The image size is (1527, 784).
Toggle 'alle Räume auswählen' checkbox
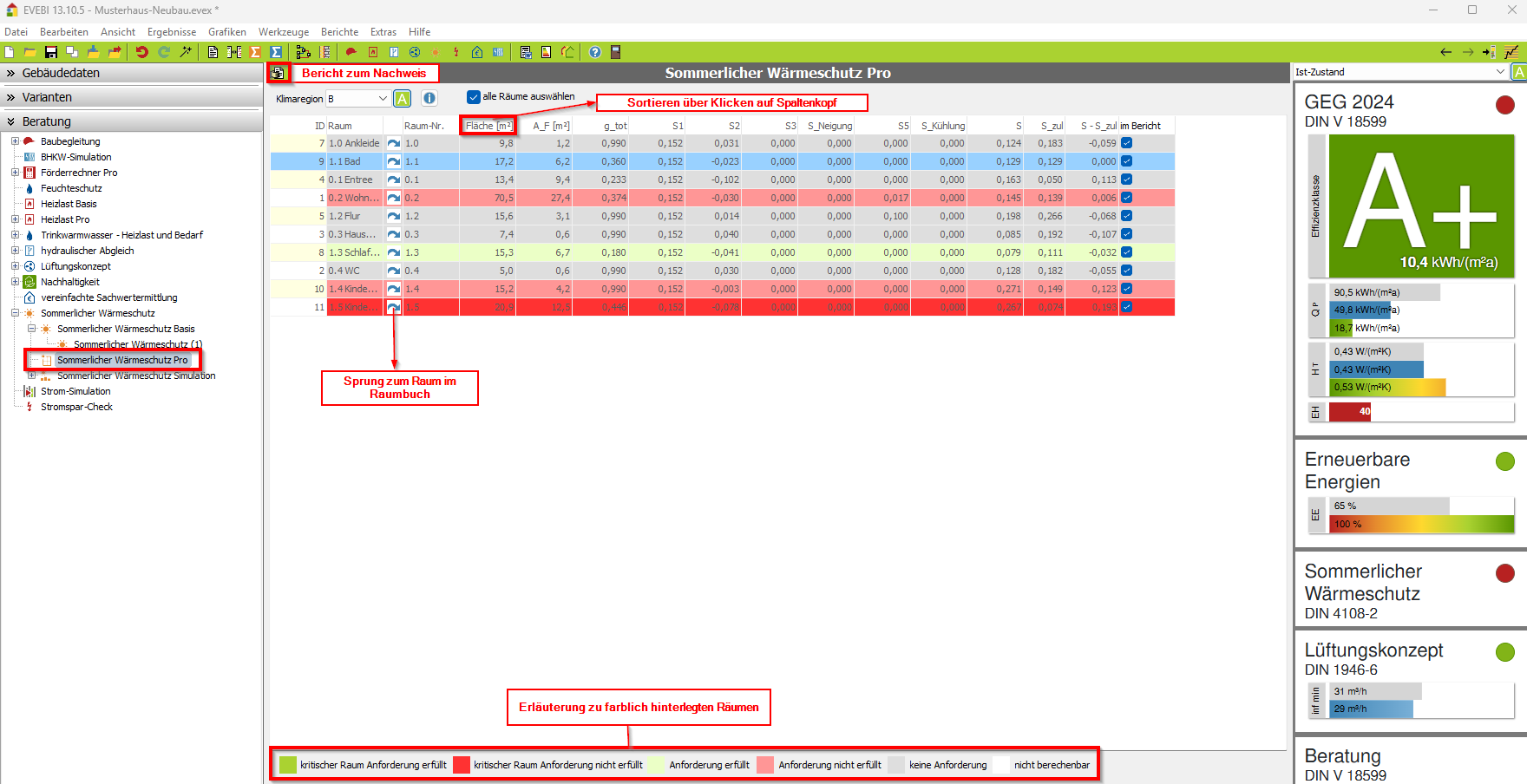474,97
